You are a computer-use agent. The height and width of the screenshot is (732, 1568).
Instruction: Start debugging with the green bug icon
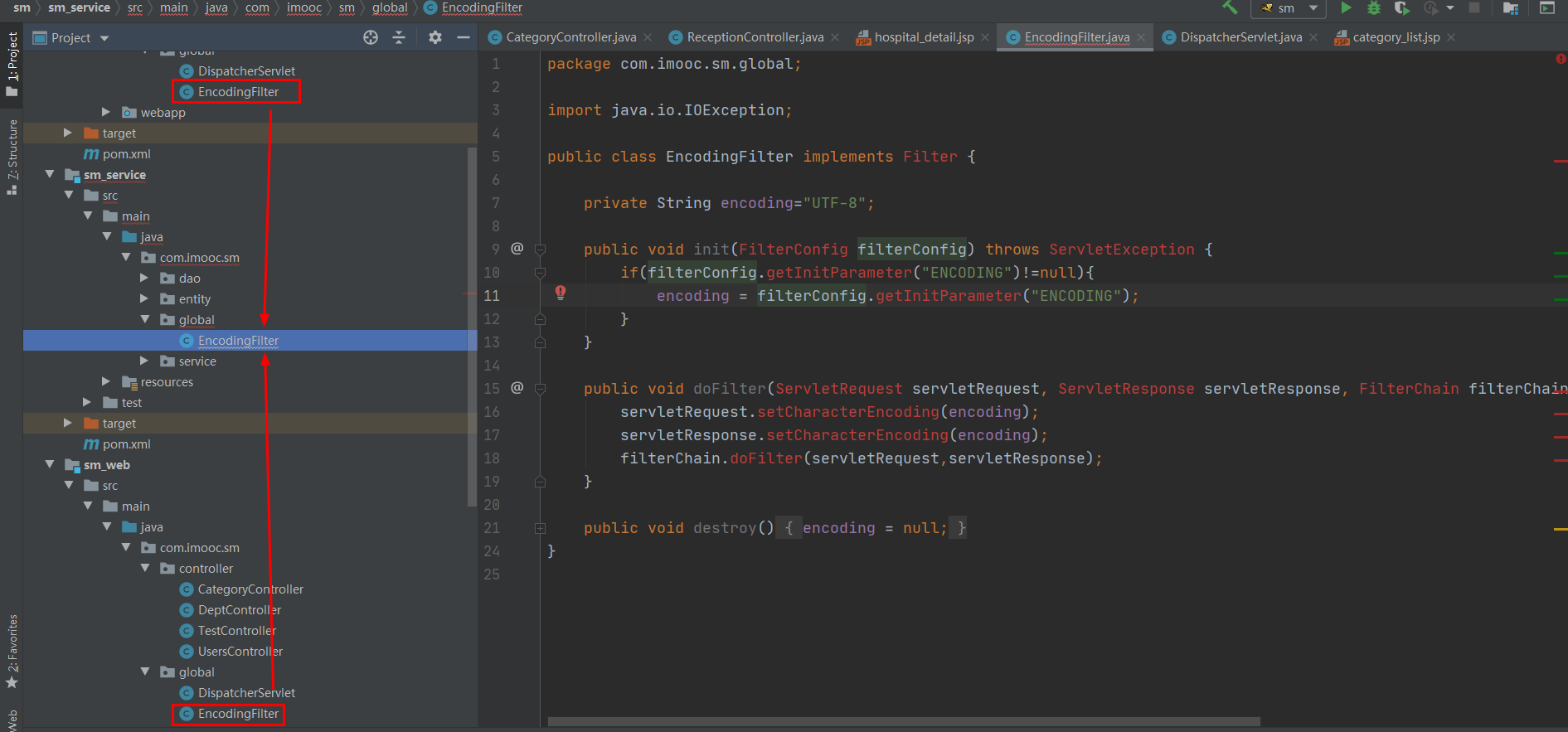[x=1374, y=7]
